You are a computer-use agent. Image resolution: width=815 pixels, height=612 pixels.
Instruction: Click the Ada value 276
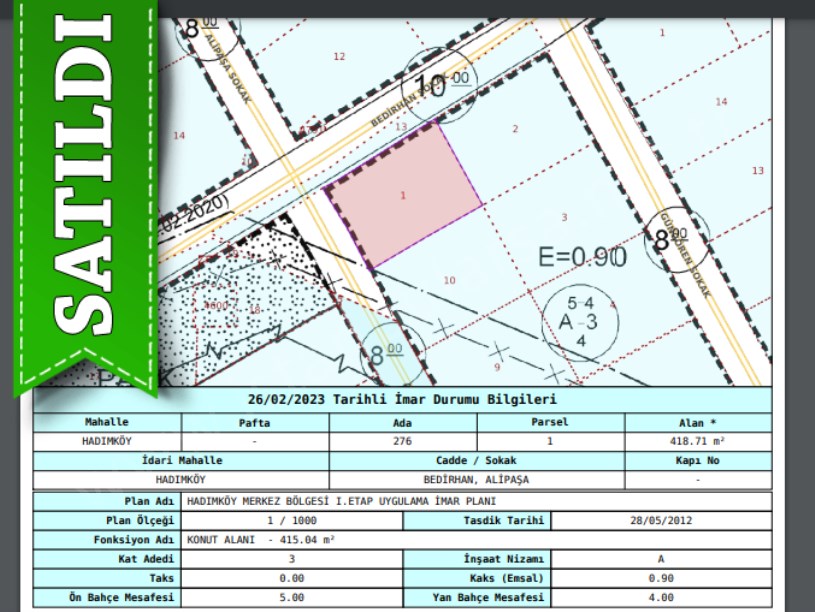pyautogui.click(x=403, y=440)
